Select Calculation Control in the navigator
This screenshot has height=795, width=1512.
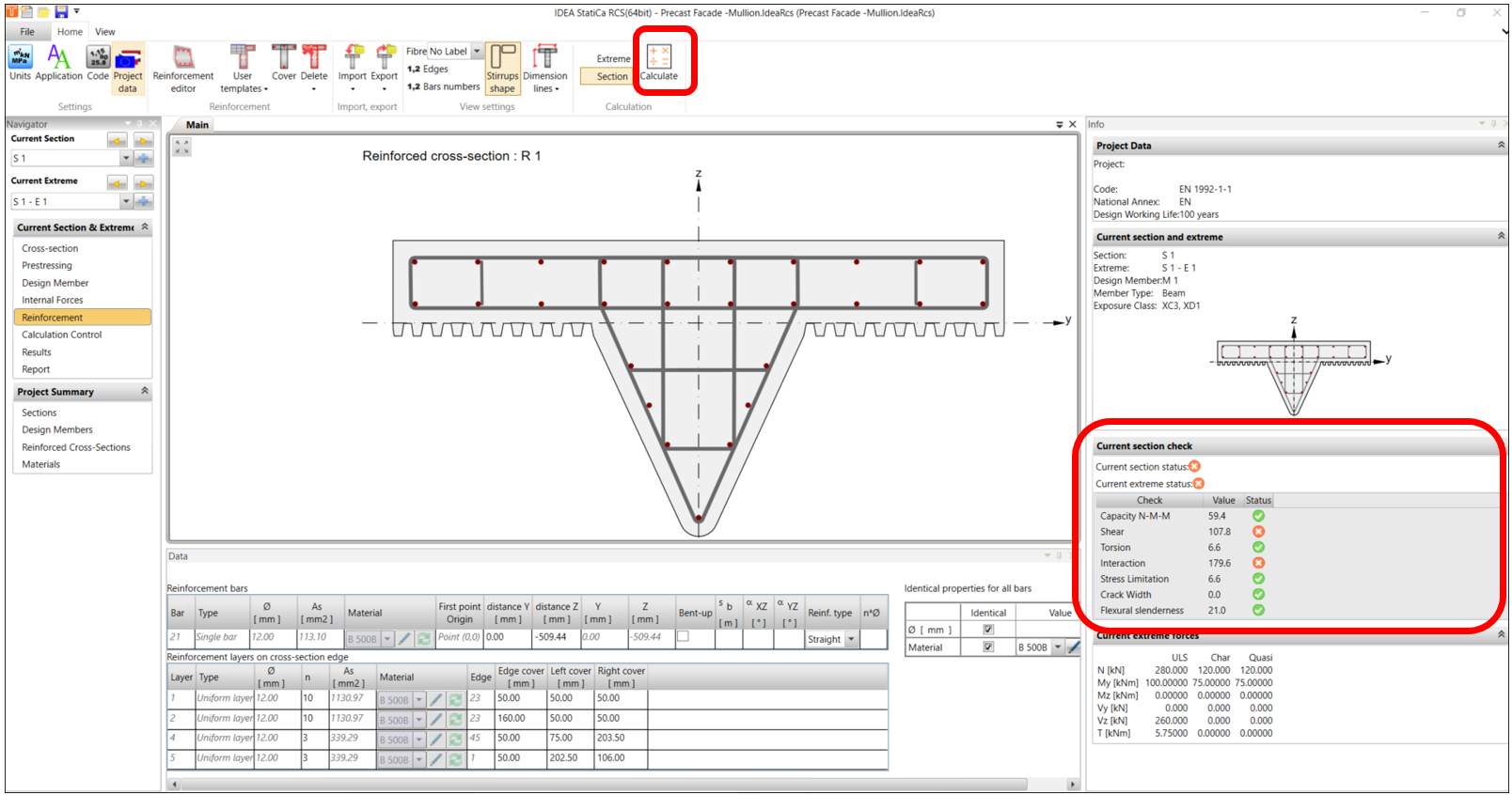click(x=62, y=335)
